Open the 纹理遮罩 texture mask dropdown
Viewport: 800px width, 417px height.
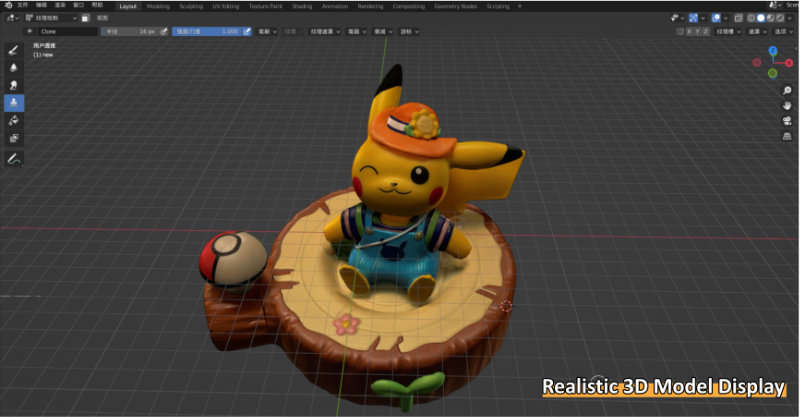[x=325, y=32]
